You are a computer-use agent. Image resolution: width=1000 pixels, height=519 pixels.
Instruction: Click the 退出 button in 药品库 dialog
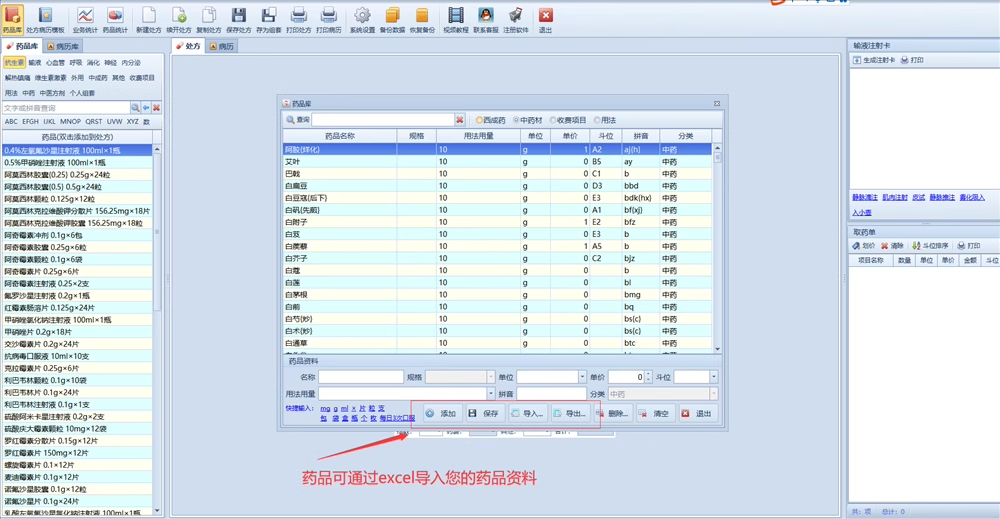698,413
